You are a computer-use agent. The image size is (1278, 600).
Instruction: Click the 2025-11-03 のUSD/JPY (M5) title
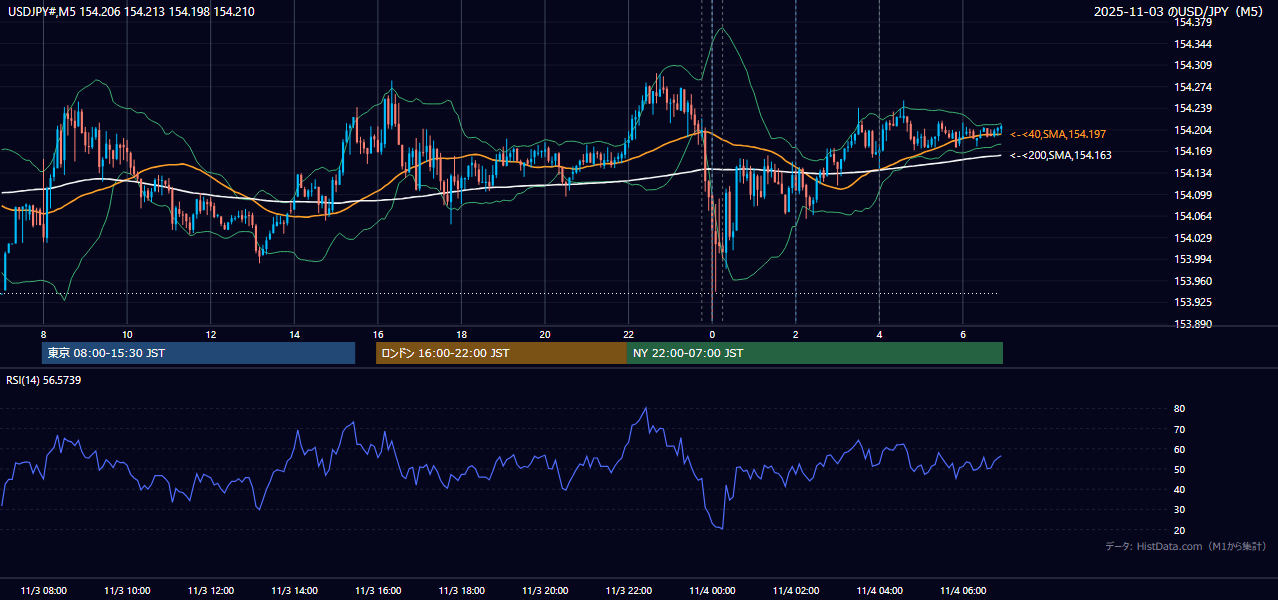[x=1180, y=12]
